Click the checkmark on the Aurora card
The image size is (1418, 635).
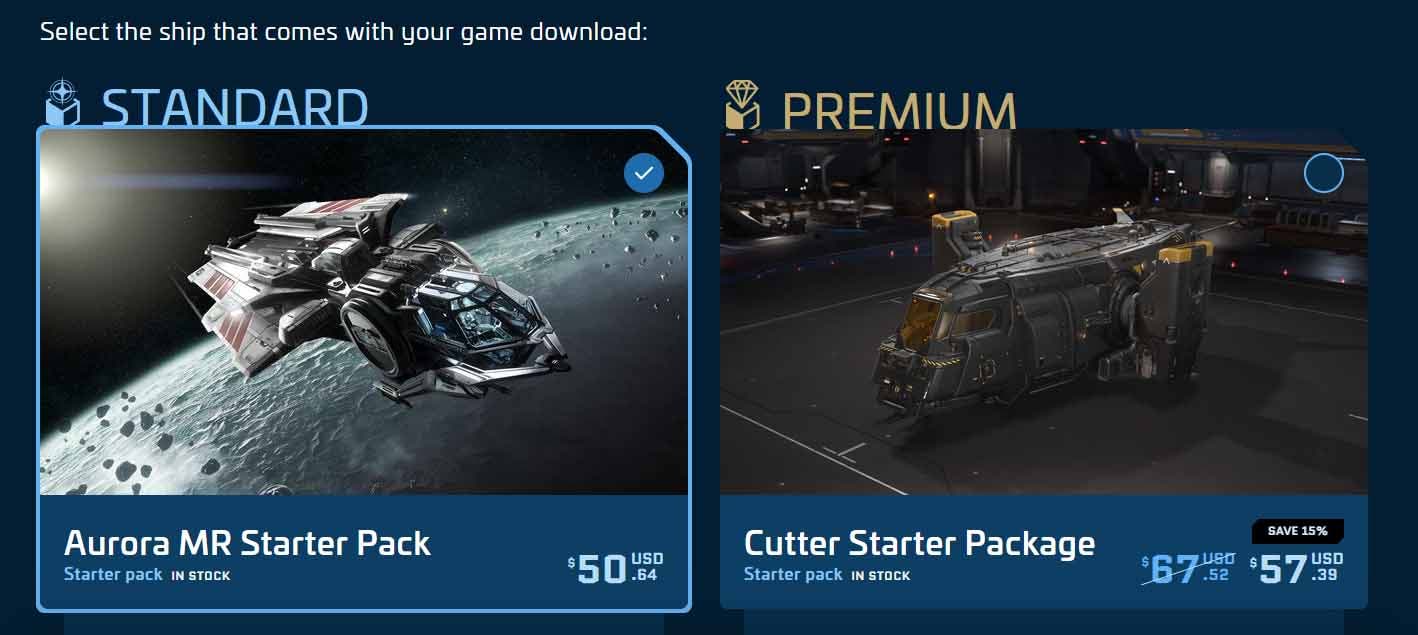(644, 173)
